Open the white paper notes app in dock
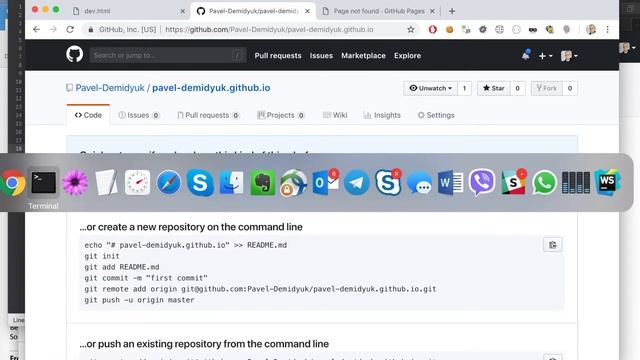640x360 pixels. (x=106, y=182)
